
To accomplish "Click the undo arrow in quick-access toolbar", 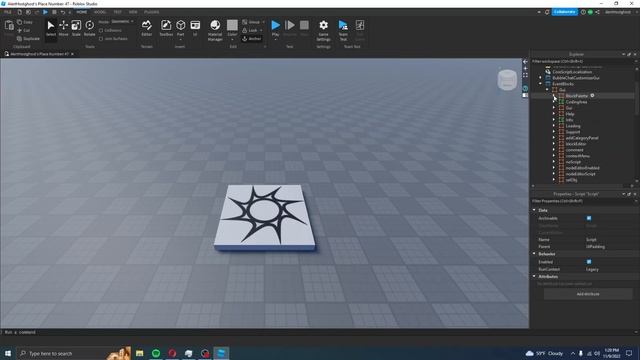I will click(63, 12).
